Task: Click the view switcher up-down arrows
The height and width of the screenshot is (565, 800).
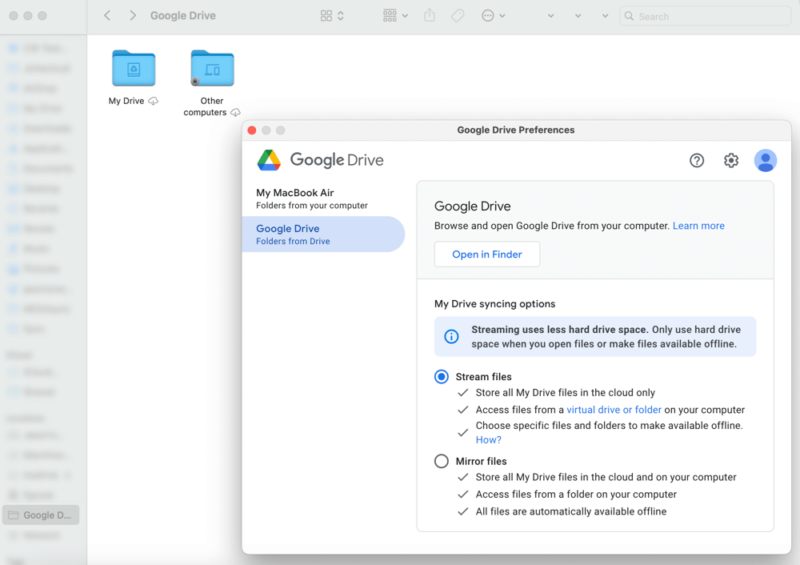Action: click(340, 16)
